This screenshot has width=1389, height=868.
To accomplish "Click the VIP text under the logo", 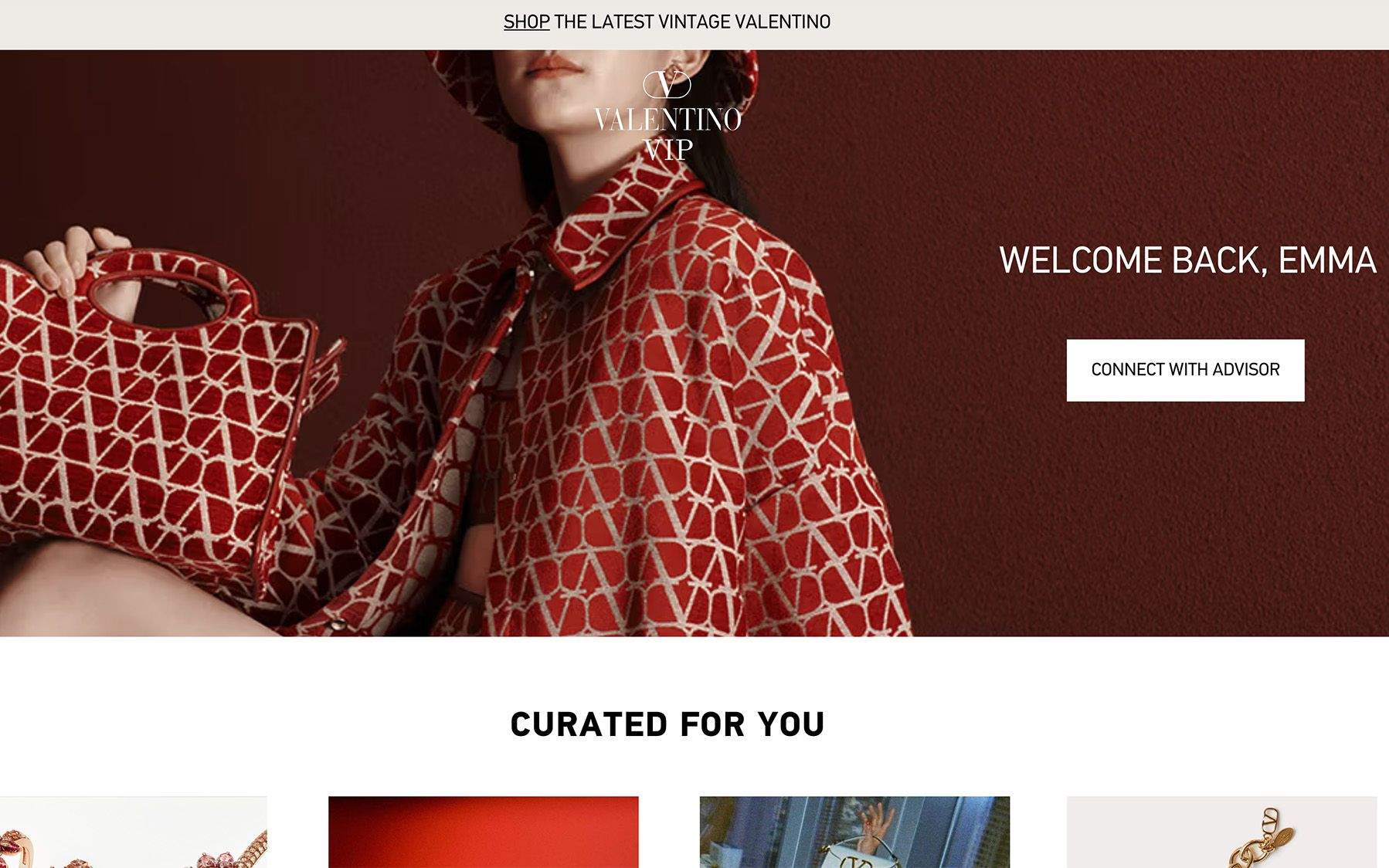I will (667, 149).
